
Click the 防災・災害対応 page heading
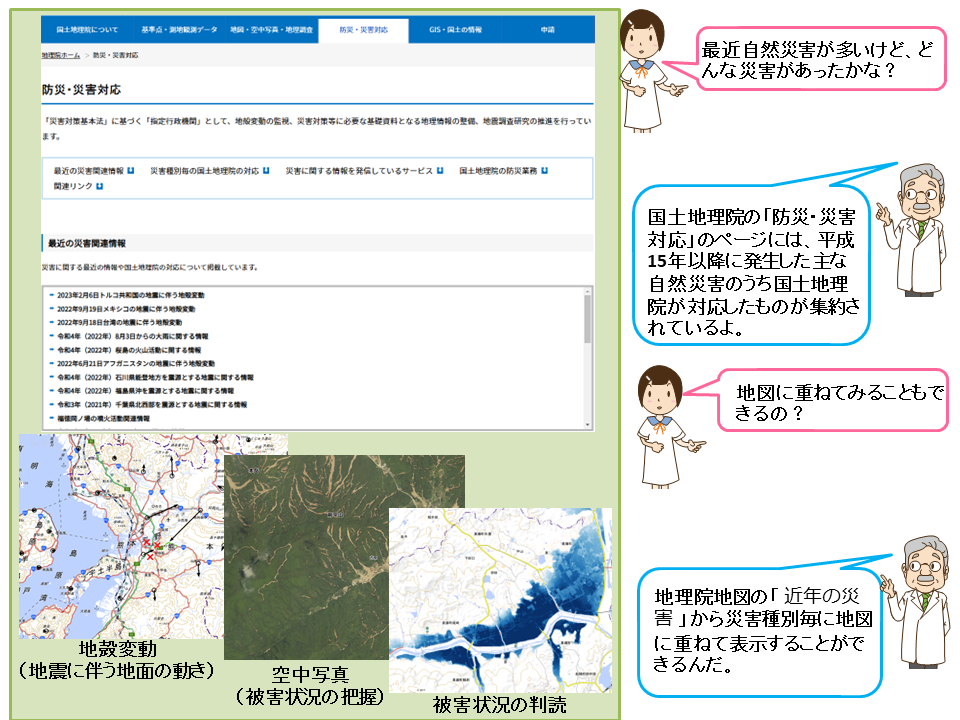tap(81, 90)
